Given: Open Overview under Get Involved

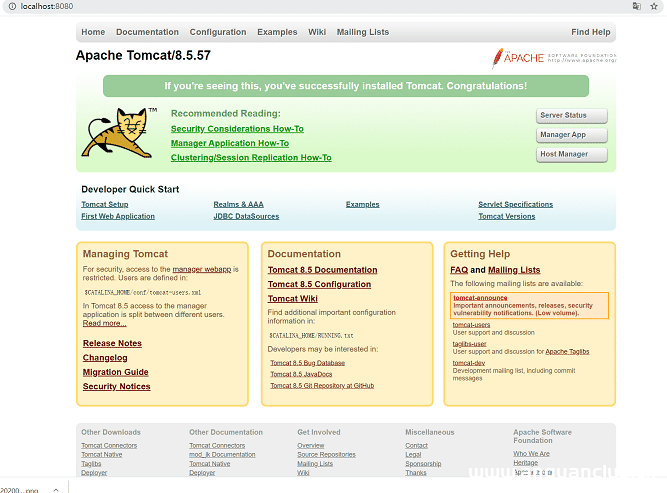Looking at the screenshot, I should coord(311,446).
